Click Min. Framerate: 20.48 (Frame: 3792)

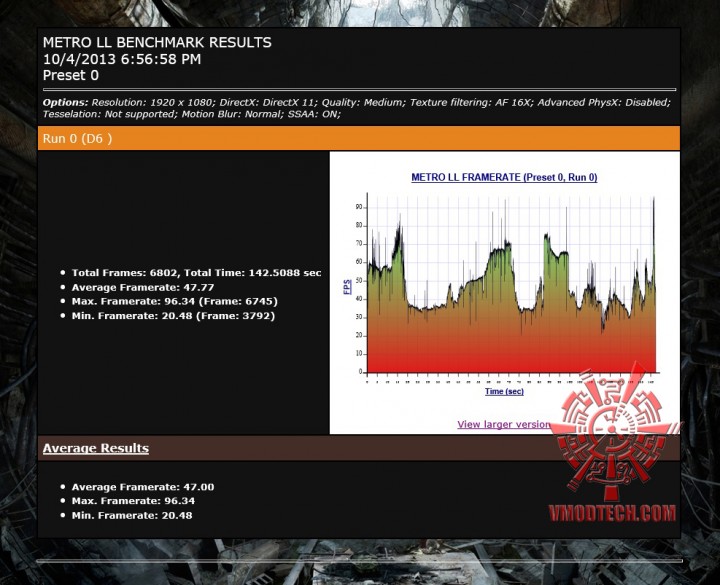[173, 316]
